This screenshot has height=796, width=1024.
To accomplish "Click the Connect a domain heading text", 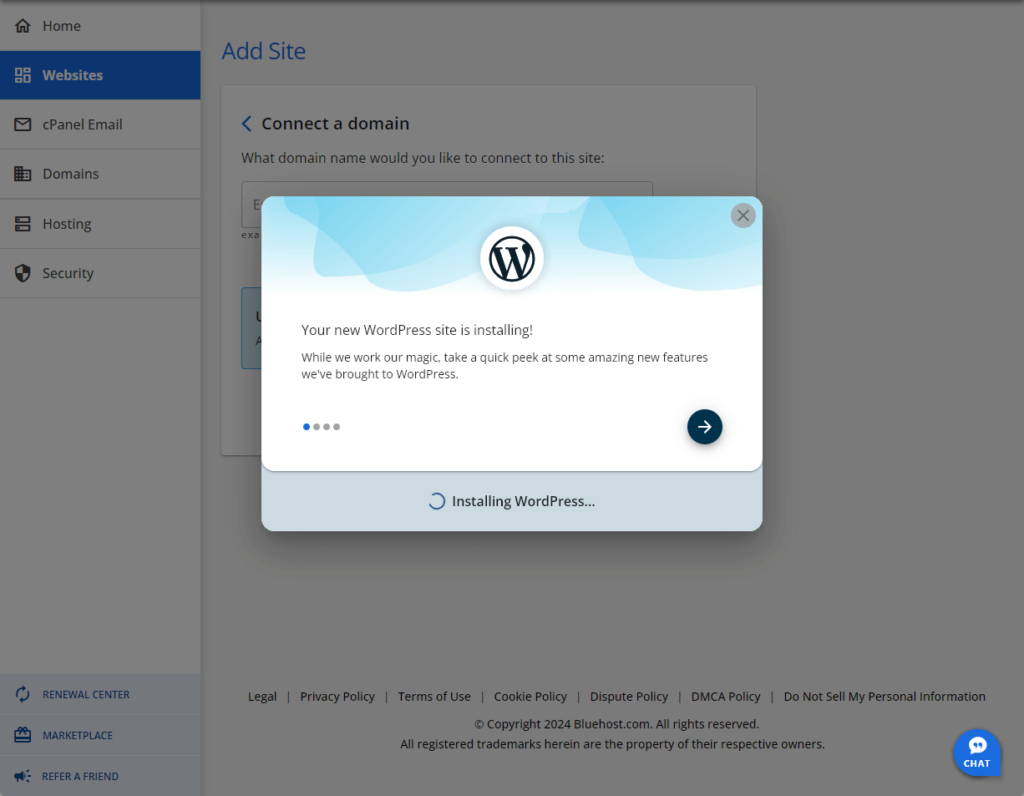I will click(x=335, y=123).
